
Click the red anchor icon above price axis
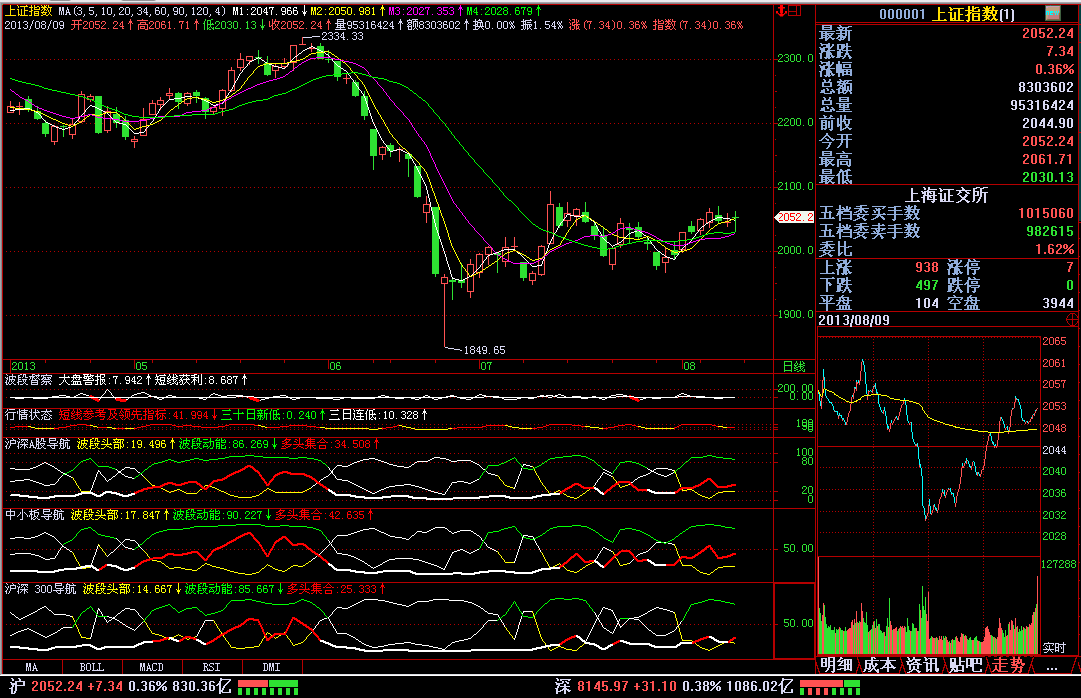point(783,11)
